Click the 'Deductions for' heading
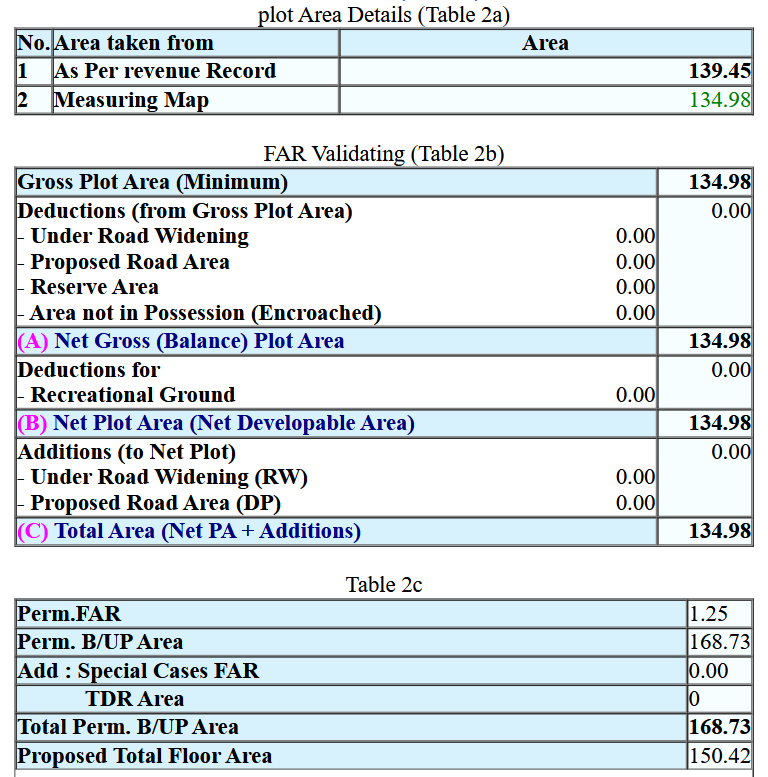The height and width of the screenshot is (777, 768). [x=89, y=370]
